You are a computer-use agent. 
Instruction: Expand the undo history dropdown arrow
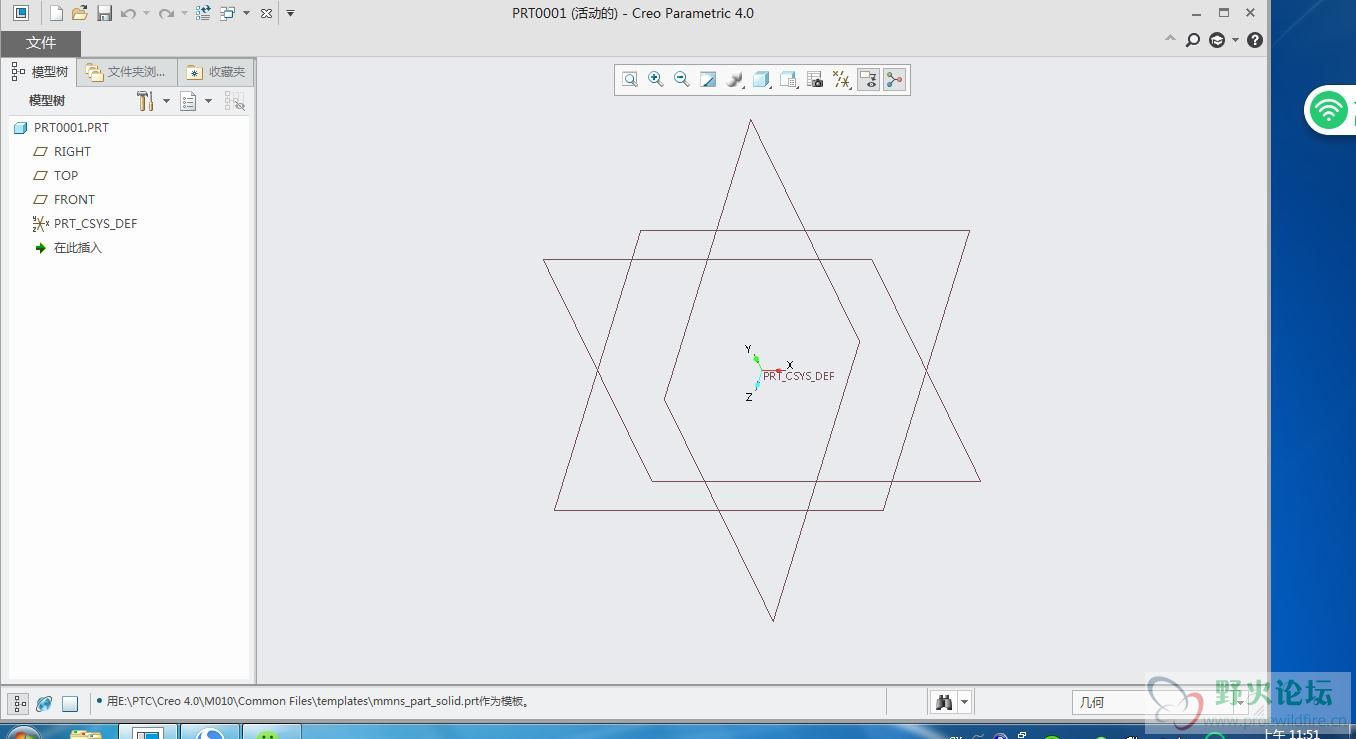pyautogui.click(x=146, y=13)
